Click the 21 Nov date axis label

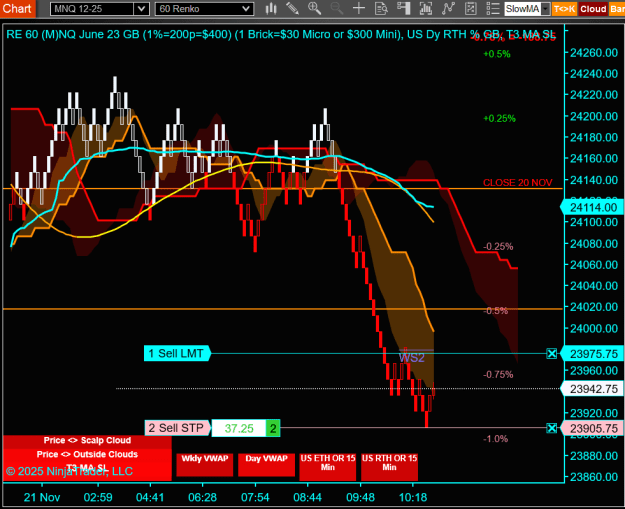(42, 497)
